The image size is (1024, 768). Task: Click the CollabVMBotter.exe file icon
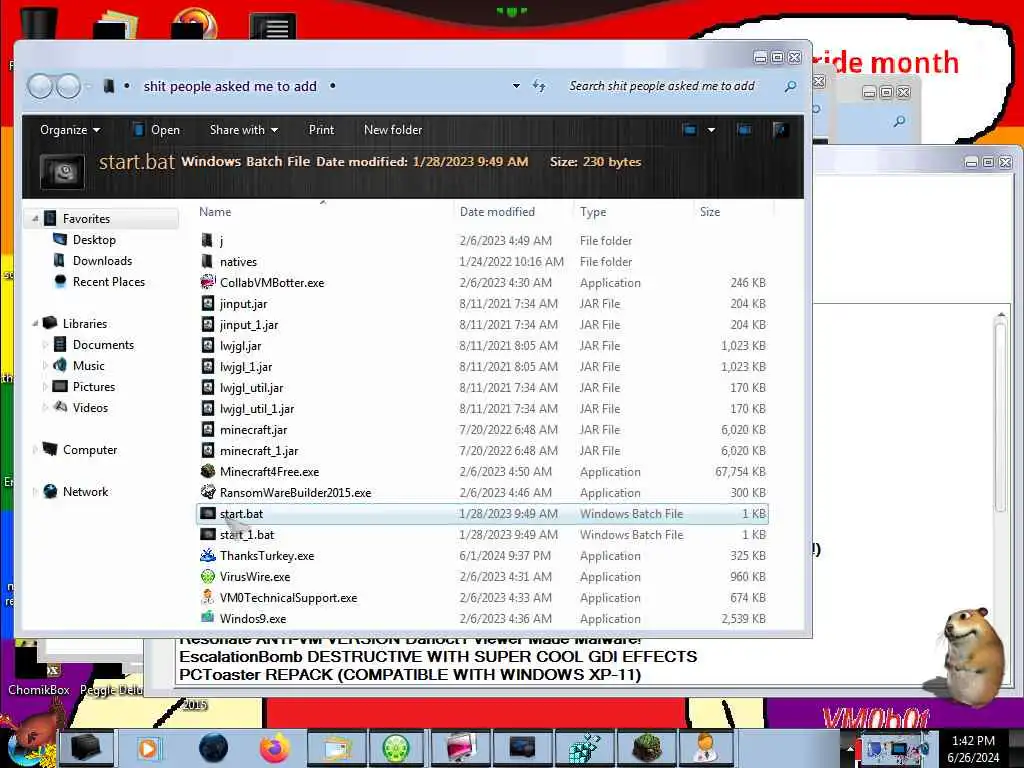208,282
